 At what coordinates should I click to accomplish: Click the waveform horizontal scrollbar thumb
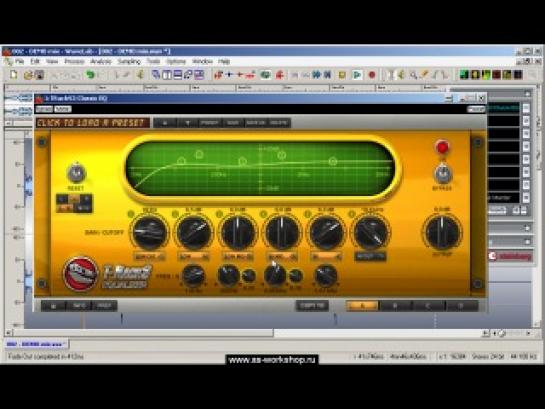click(143, 333)
